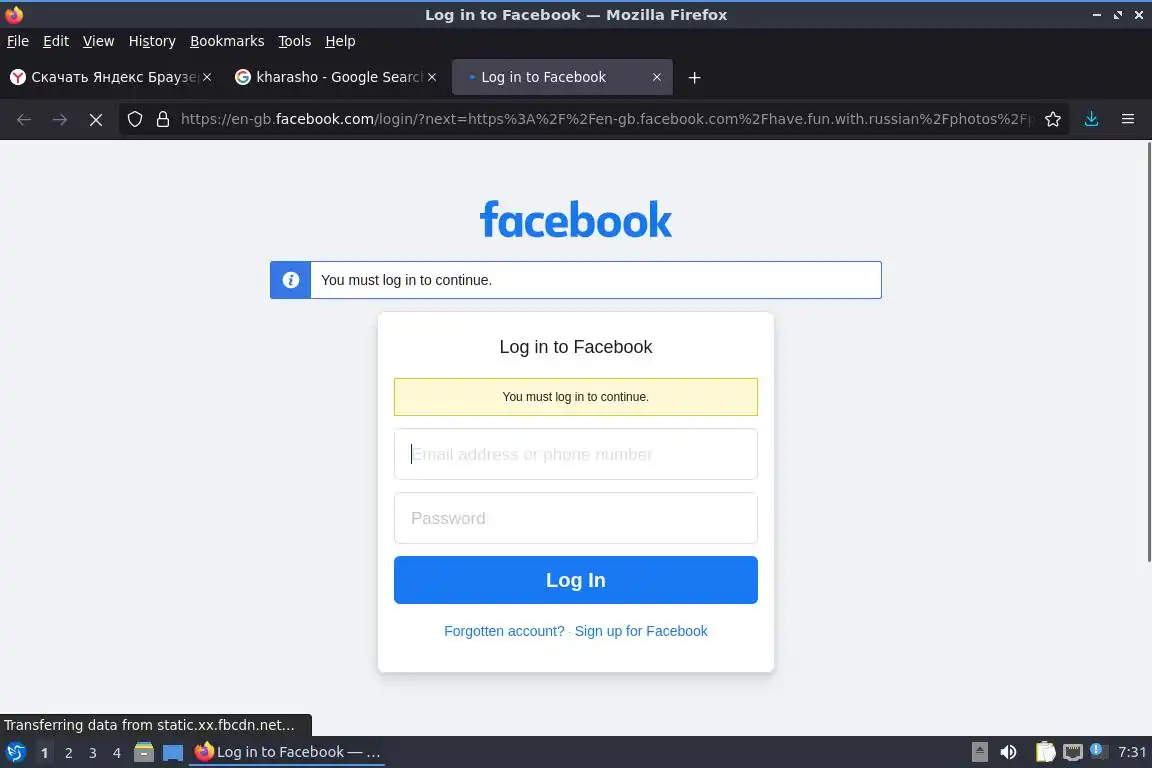The image size is (1152, 768).
Task: Switch to workspace 2
Action: [x=68, y=753]
